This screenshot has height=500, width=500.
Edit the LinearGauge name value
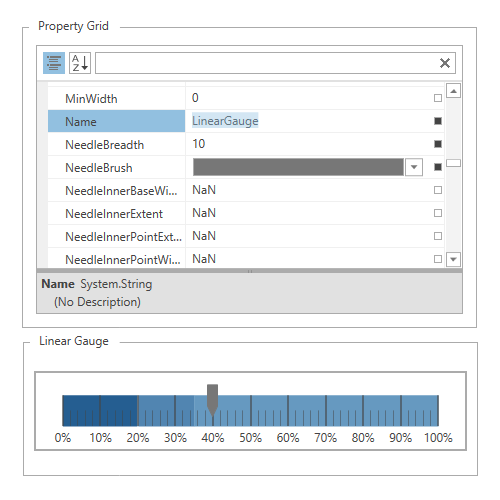[225, 121]
